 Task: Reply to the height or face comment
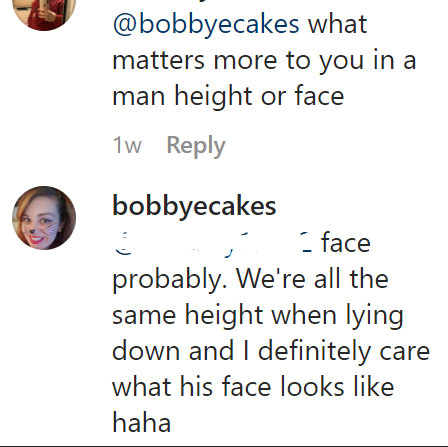pos(196,146)
